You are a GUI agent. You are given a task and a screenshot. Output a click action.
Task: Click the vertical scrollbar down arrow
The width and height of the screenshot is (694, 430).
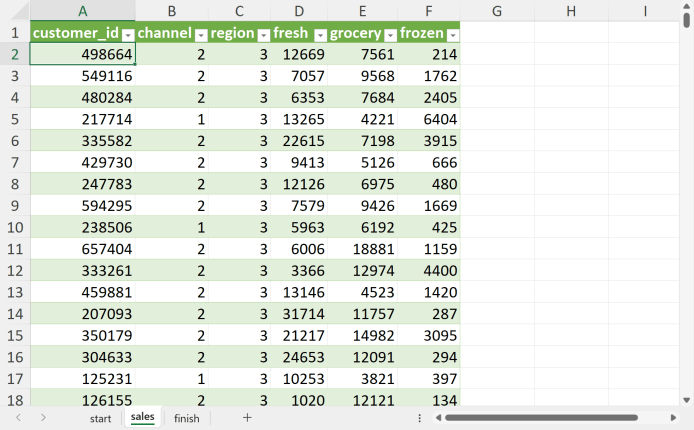click(686, 400)
